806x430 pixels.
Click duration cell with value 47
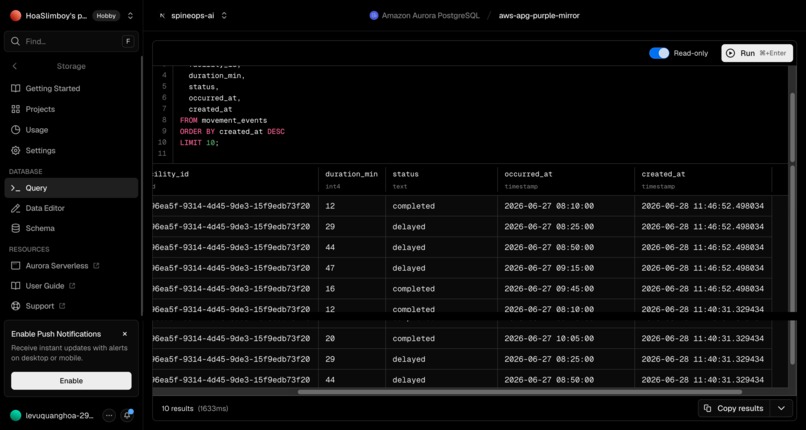pos(352,268)
